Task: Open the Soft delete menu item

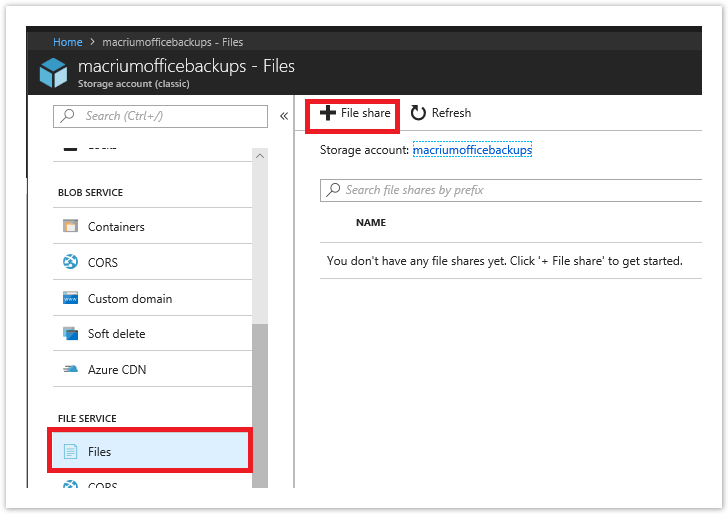Action: click(x=152, y=333)
